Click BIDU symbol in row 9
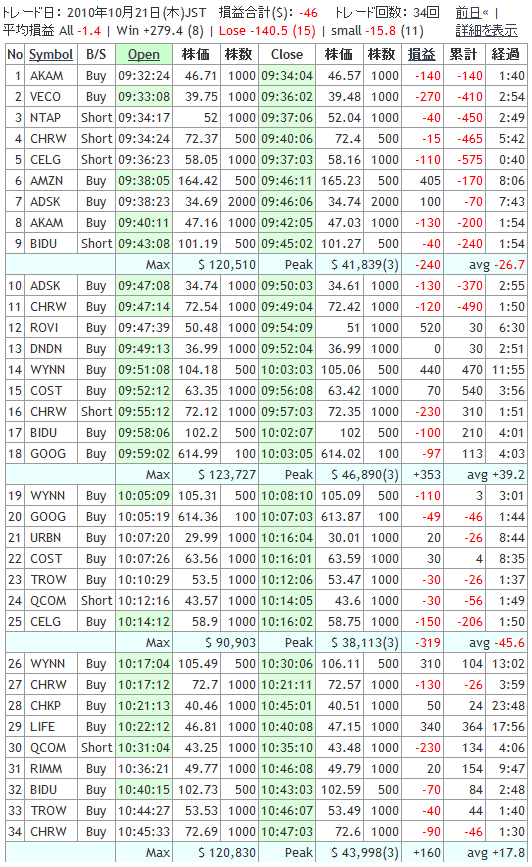The image size is (532, 867). pyautogui.click(x=44, y=244)
